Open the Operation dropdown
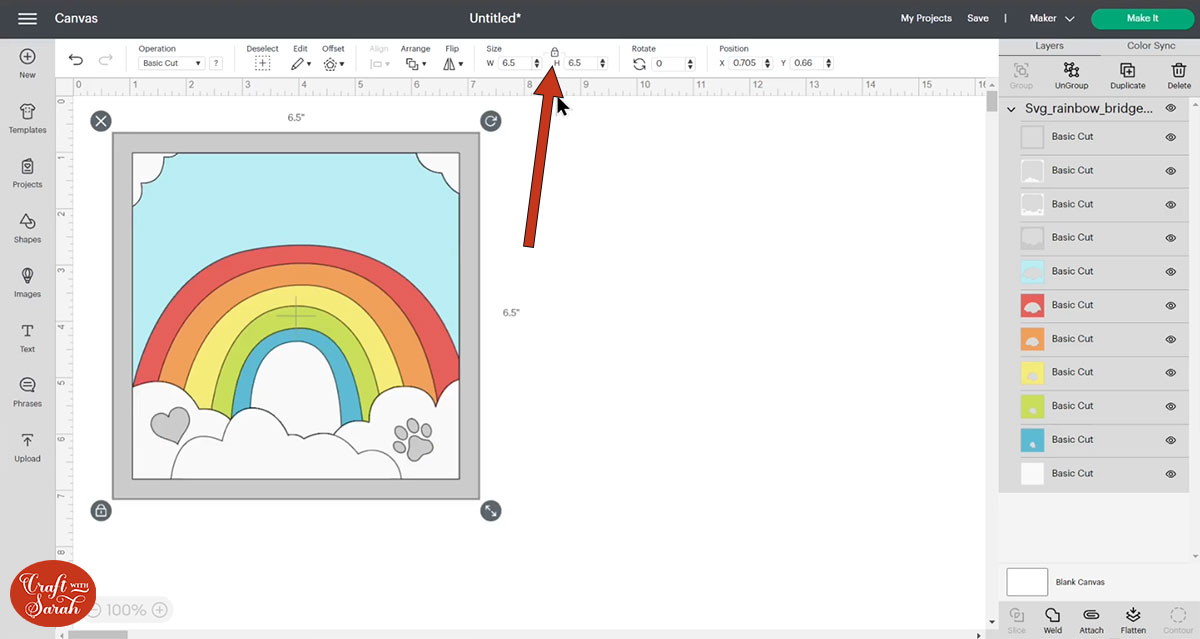Screen dimensions: 1200x639 pos(172,62)
